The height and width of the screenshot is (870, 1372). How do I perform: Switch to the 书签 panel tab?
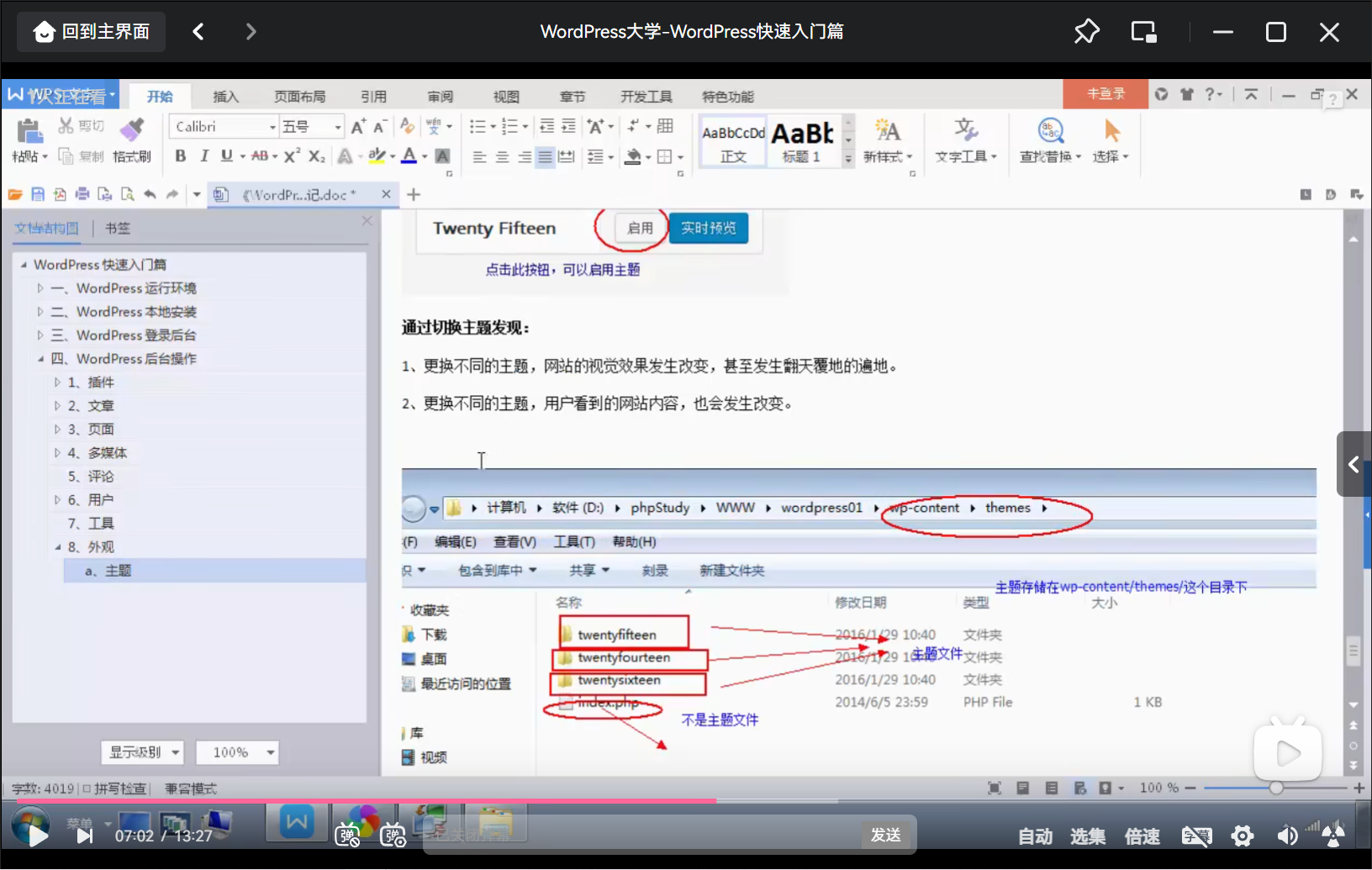118,228
